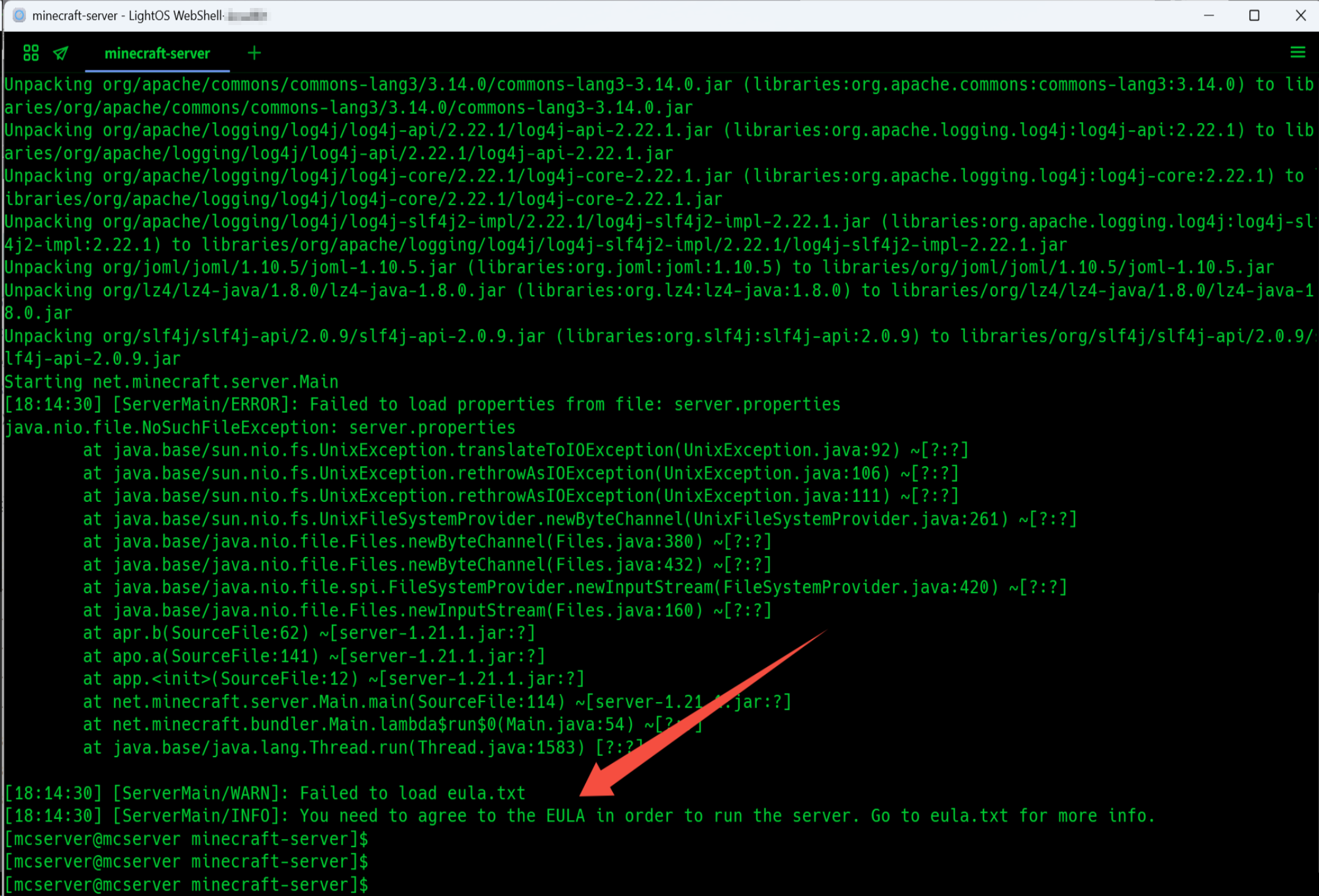Add a new terminal tab
The height and width of the screenshot is (896, 1319).
tap(254, 53)
